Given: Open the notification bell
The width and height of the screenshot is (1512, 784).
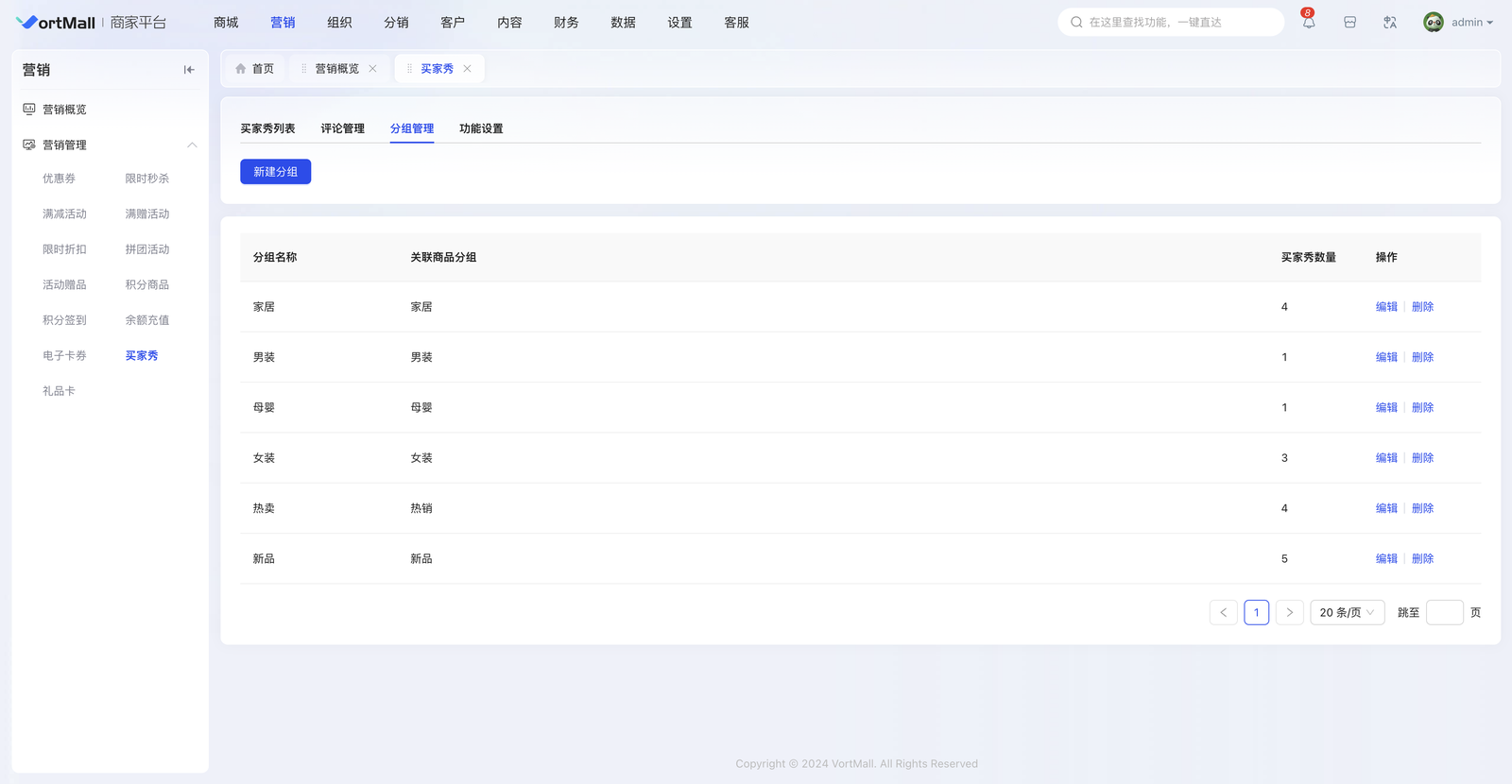Looking at the screenshot, I should coord(1308,23).
